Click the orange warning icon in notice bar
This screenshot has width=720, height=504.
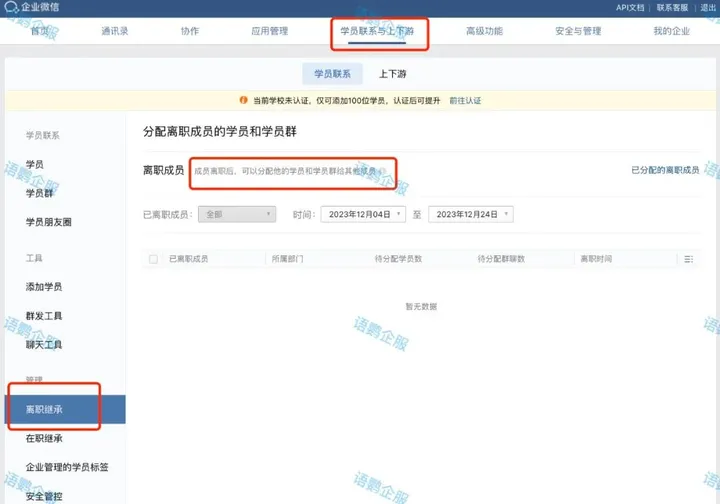pos(243,101)
